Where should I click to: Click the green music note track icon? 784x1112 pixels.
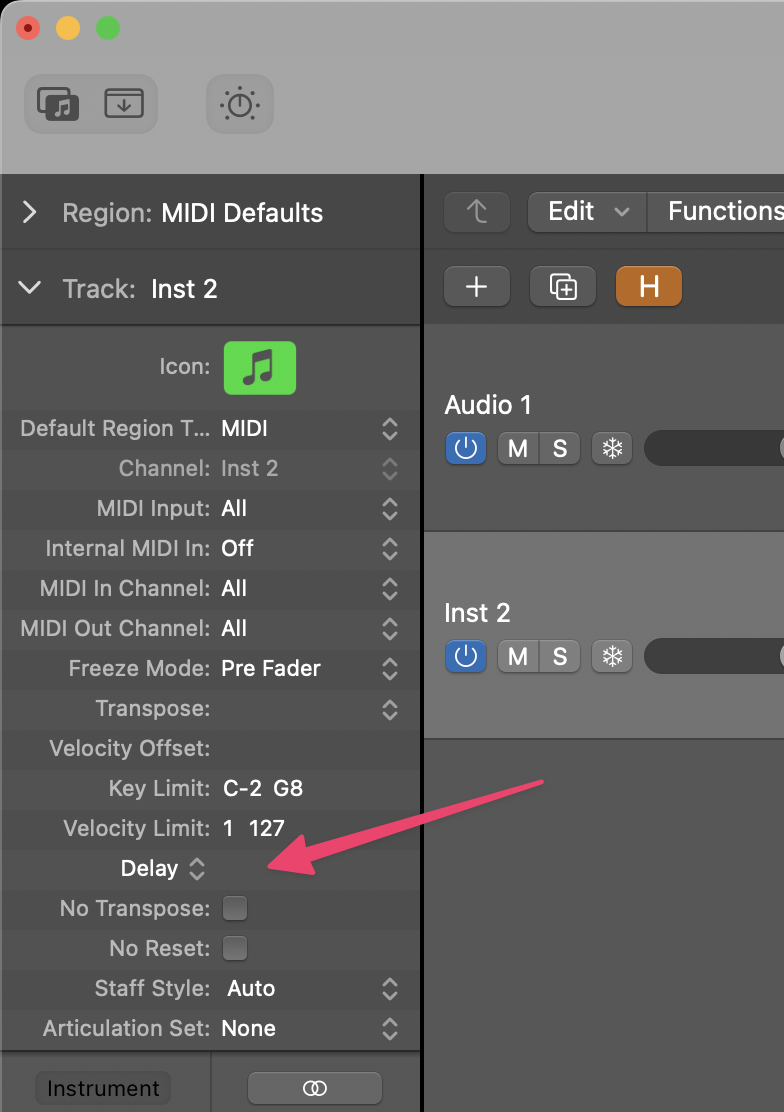pos(259,367)
